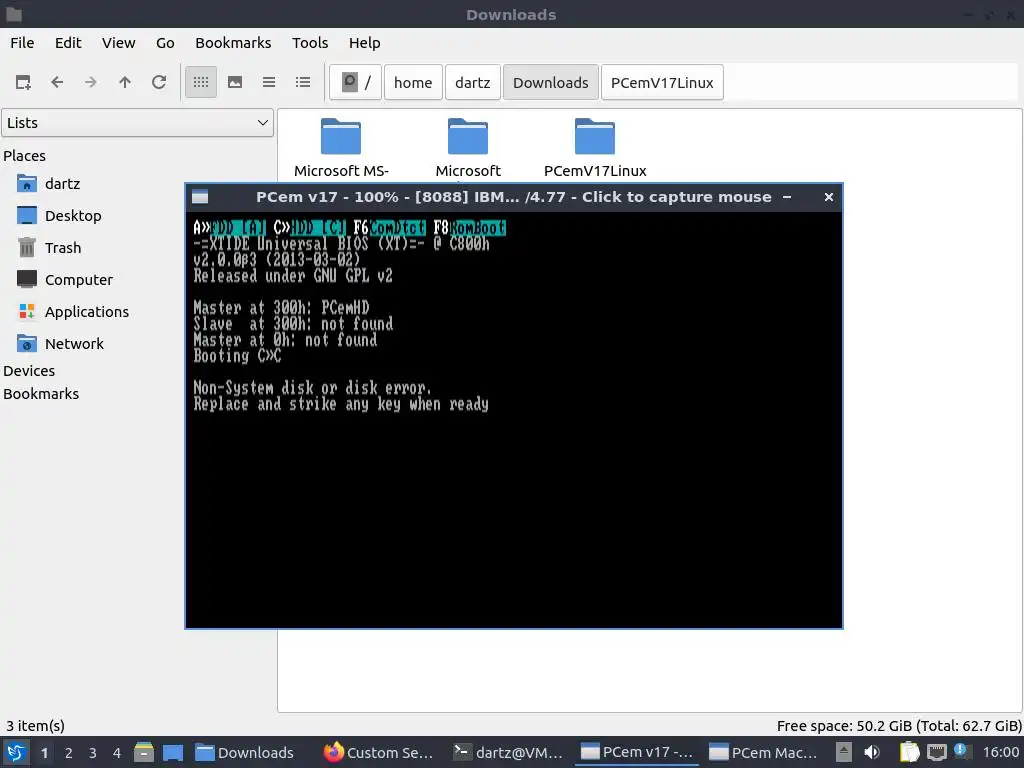Viewport: 1024px width, 768px height.
Task: Navigate to home in path bar
Action: (413, 82)
